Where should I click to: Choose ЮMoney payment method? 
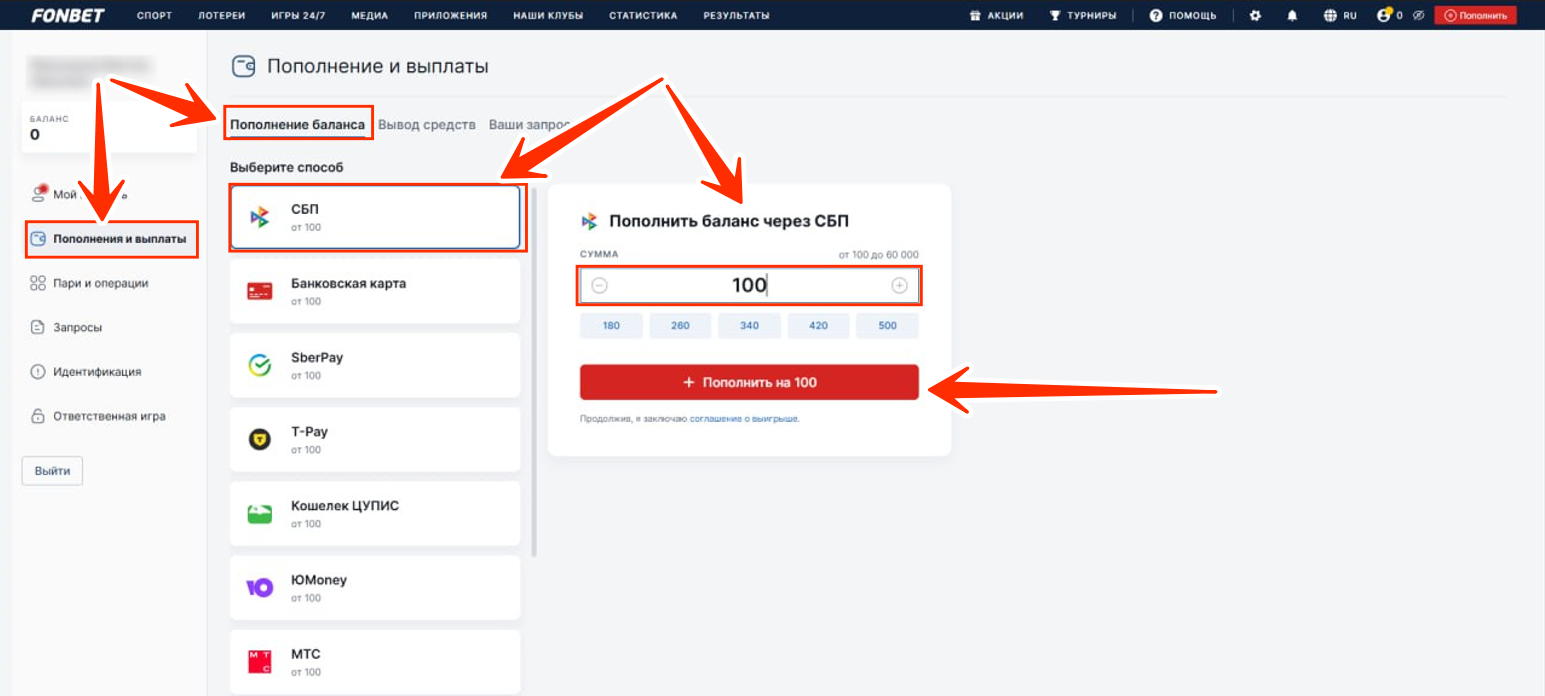pyautogui.click(x=375, y=587)
